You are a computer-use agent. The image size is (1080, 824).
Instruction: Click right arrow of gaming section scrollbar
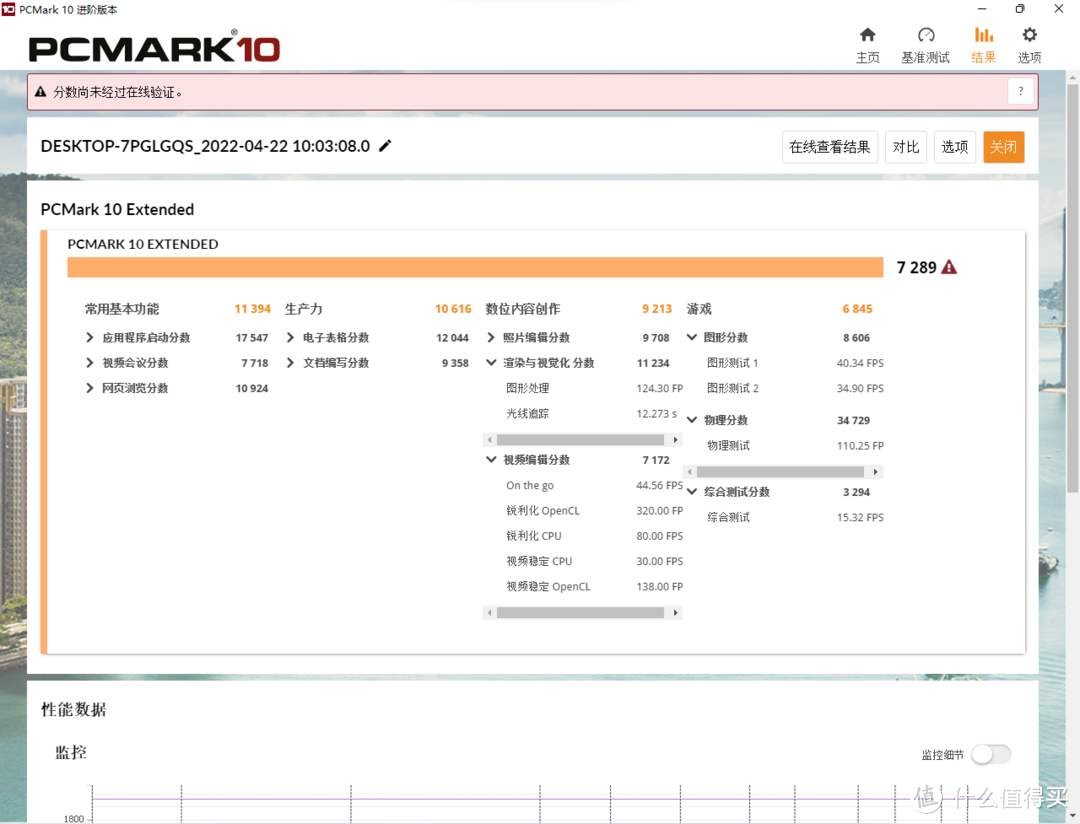(875, 472)
